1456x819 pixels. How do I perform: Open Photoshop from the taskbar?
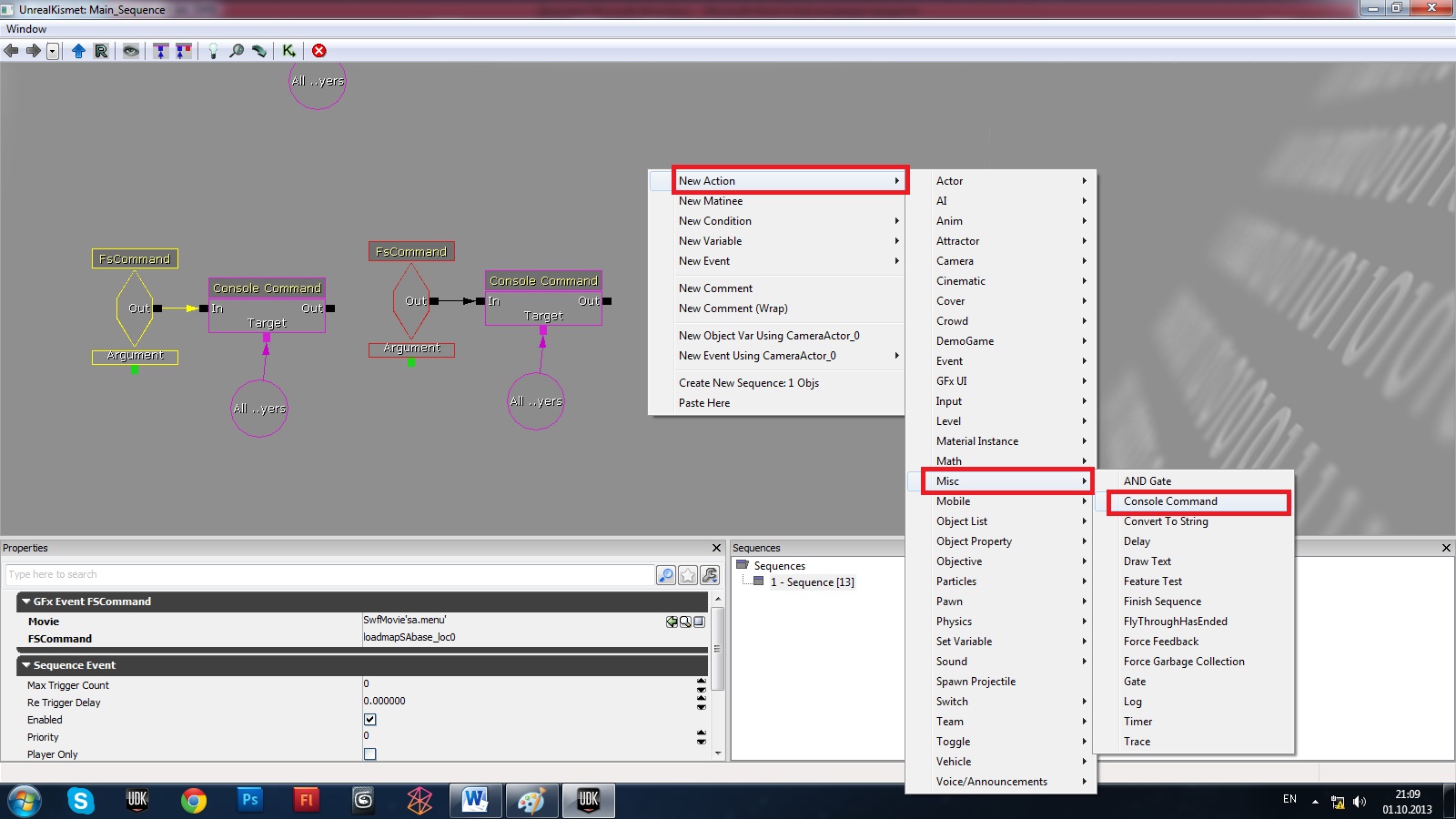(x=249, y=801)
